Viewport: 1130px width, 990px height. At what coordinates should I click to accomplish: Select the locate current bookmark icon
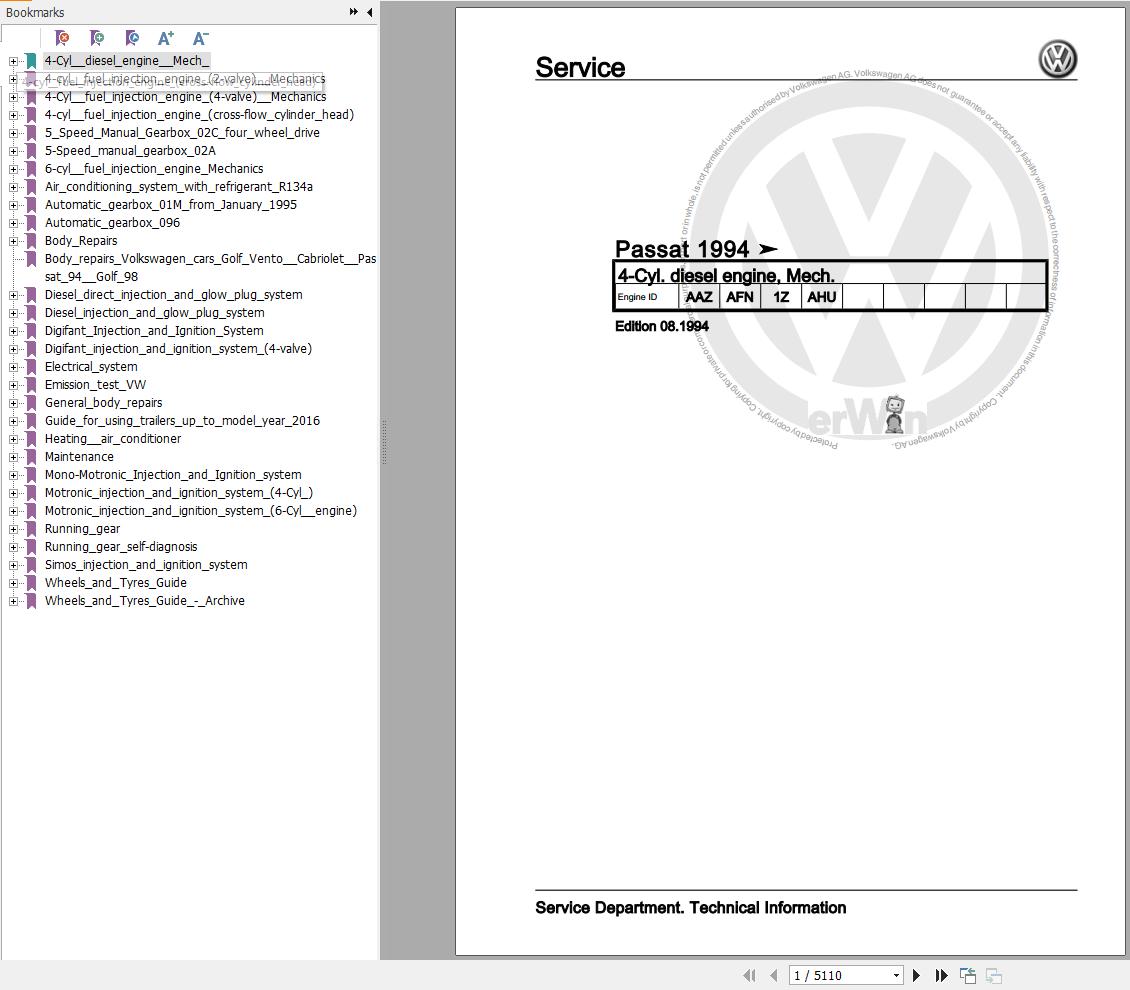pyautogui.click(x=131, y=38)
